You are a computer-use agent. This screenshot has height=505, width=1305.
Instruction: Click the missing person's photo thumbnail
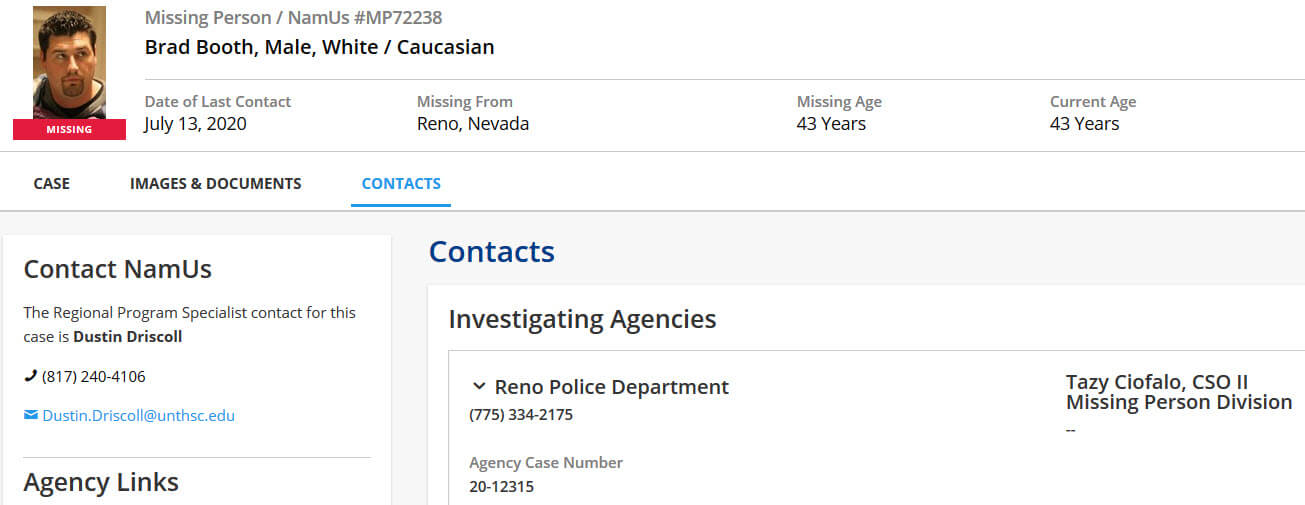tap(69, 62)
